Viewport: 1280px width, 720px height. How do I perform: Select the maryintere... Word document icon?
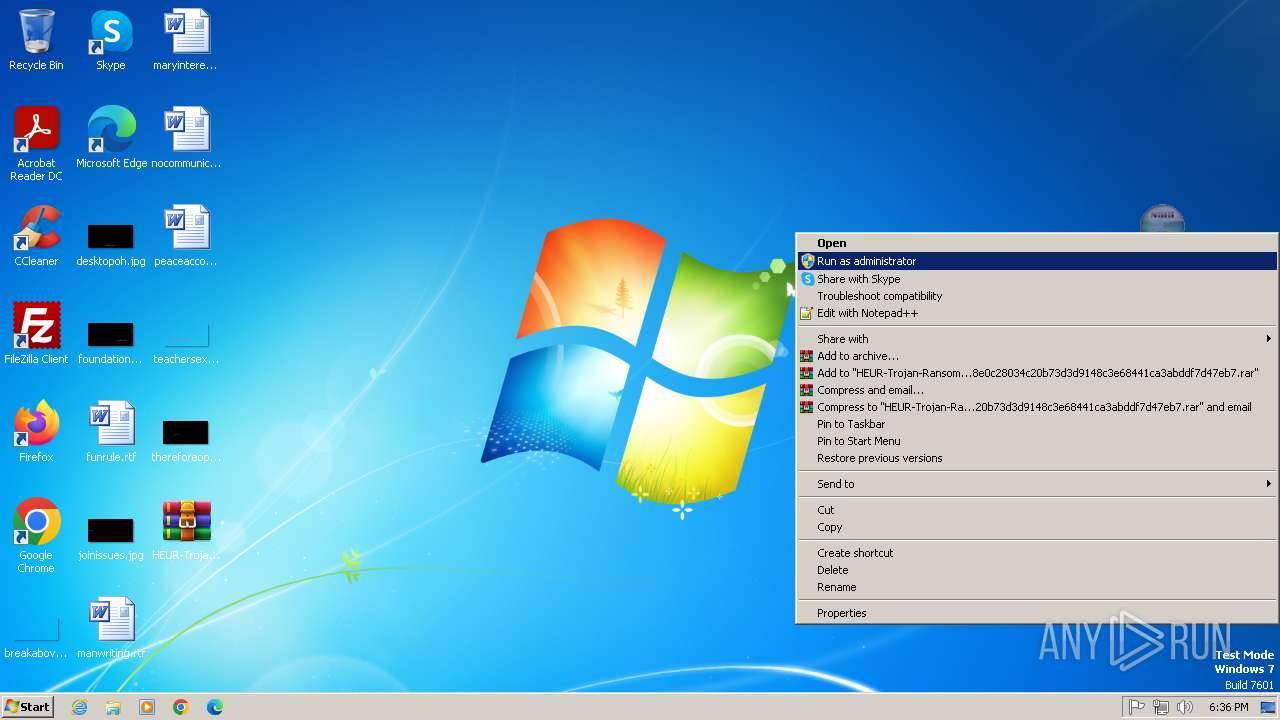point(186,40)
